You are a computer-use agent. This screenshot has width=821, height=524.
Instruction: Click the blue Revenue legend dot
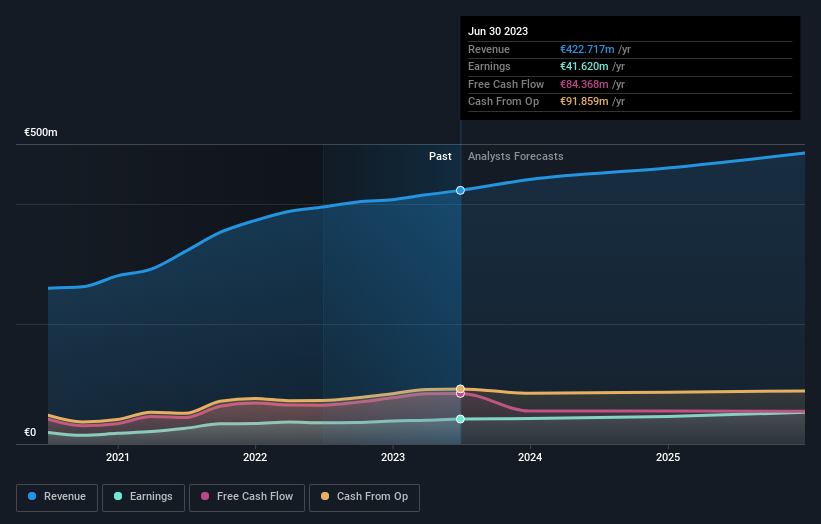32,496
